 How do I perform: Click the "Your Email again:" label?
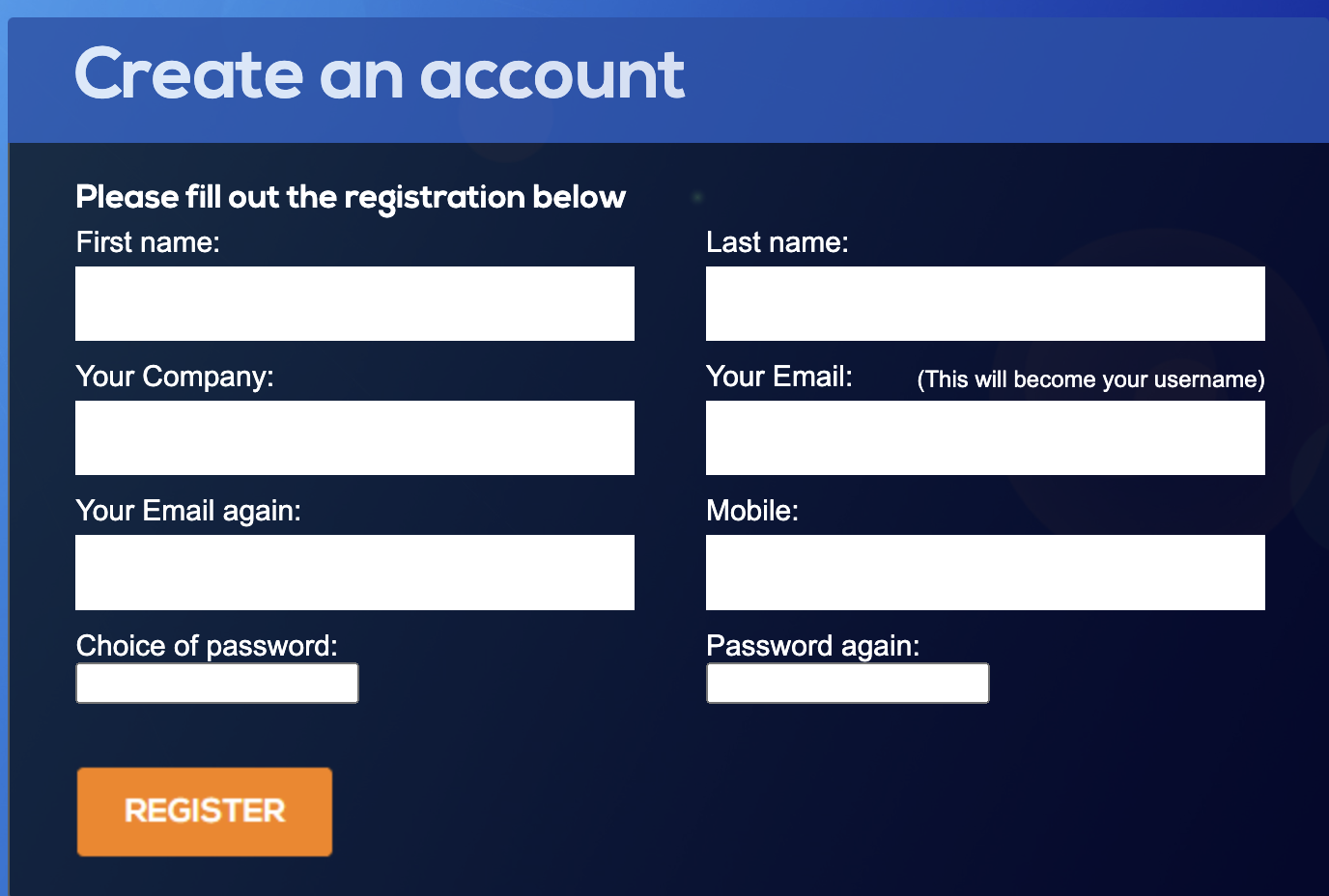pyautogui.click(x=188, y=511)
